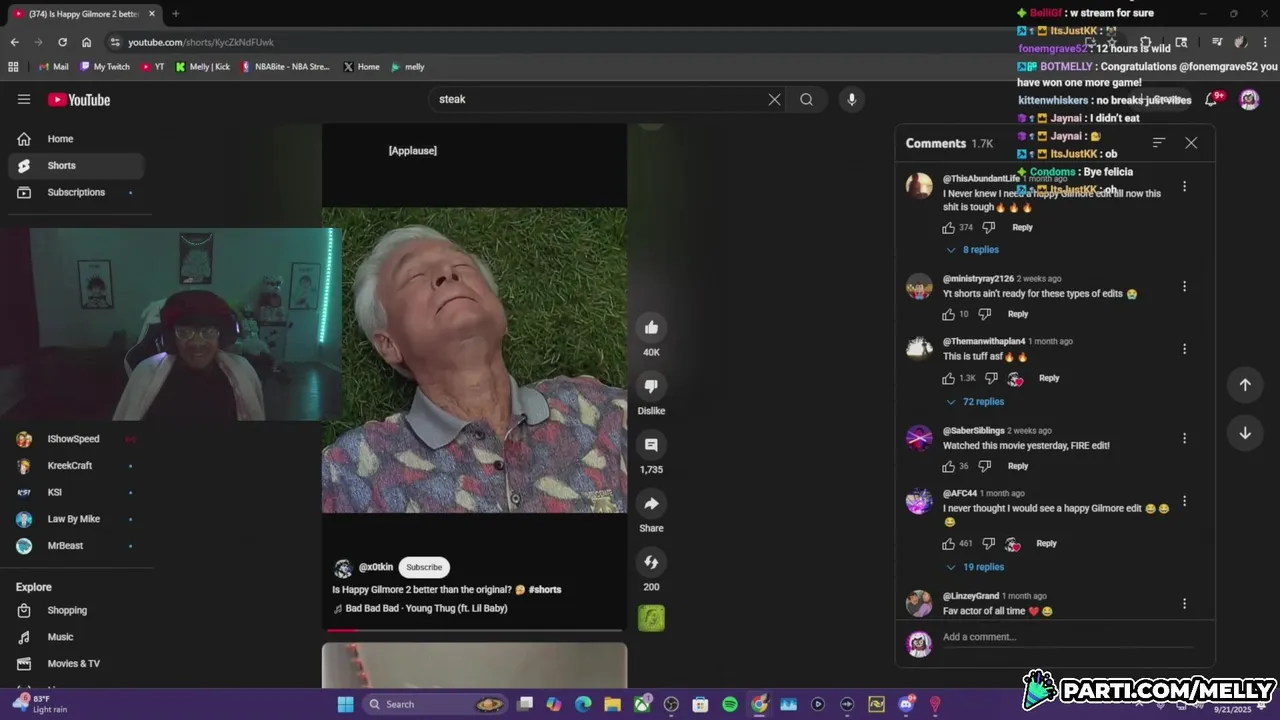Open options menu for LinzeyGrand comment
Screen dimensions: 1280x720
1185,604
